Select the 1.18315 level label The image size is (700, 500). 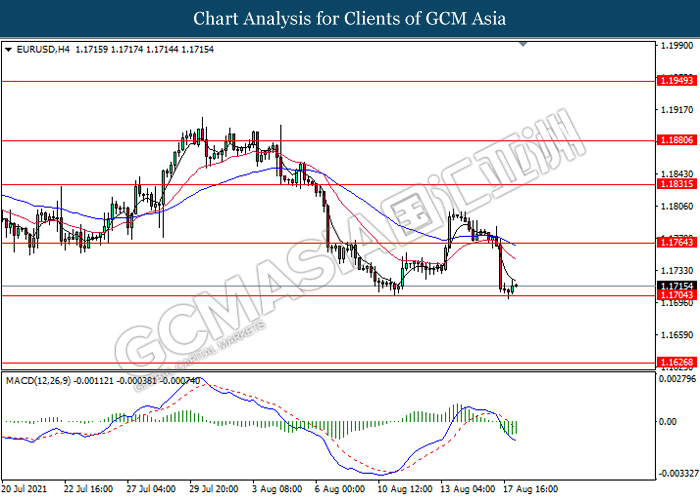(x=677, y=184)
